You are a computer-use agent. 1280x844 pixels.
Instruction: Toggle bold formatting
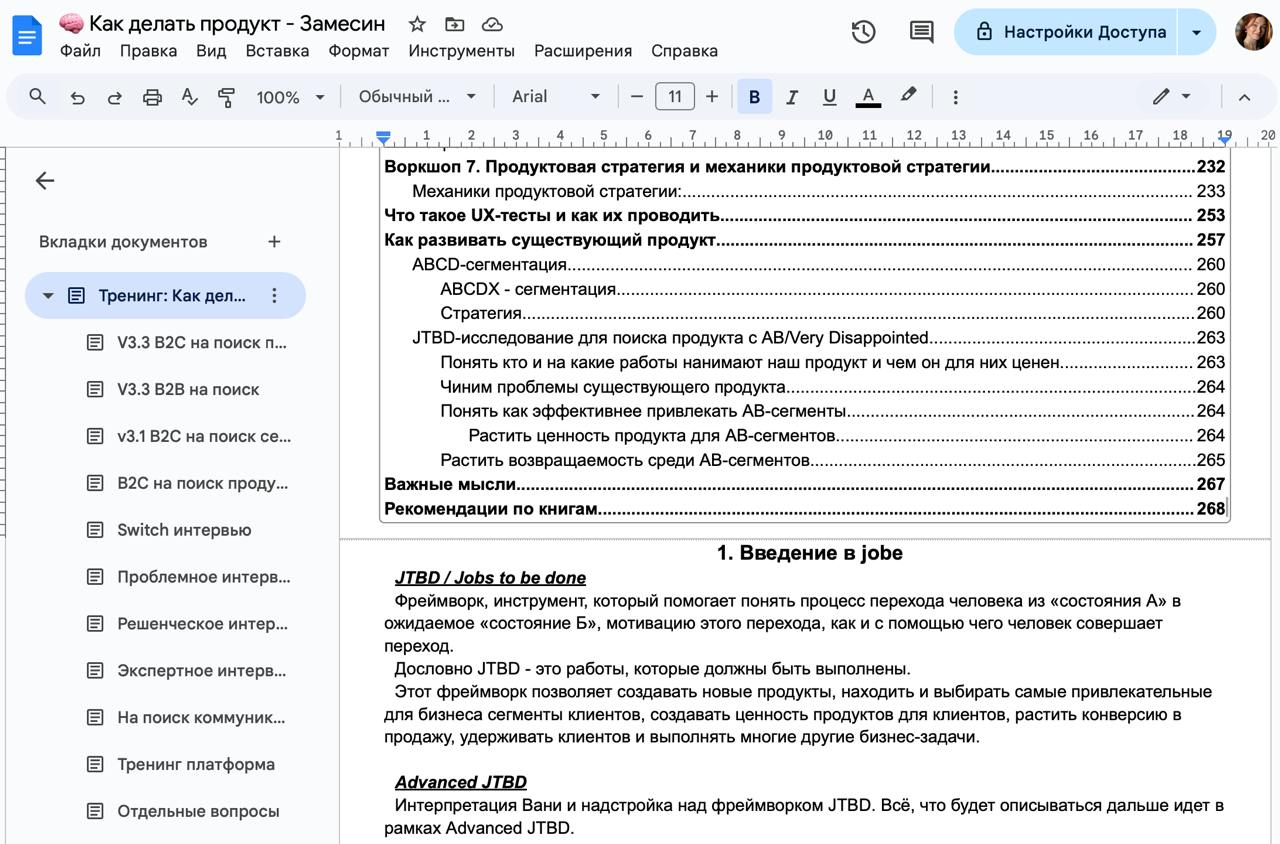pos(754,97)
